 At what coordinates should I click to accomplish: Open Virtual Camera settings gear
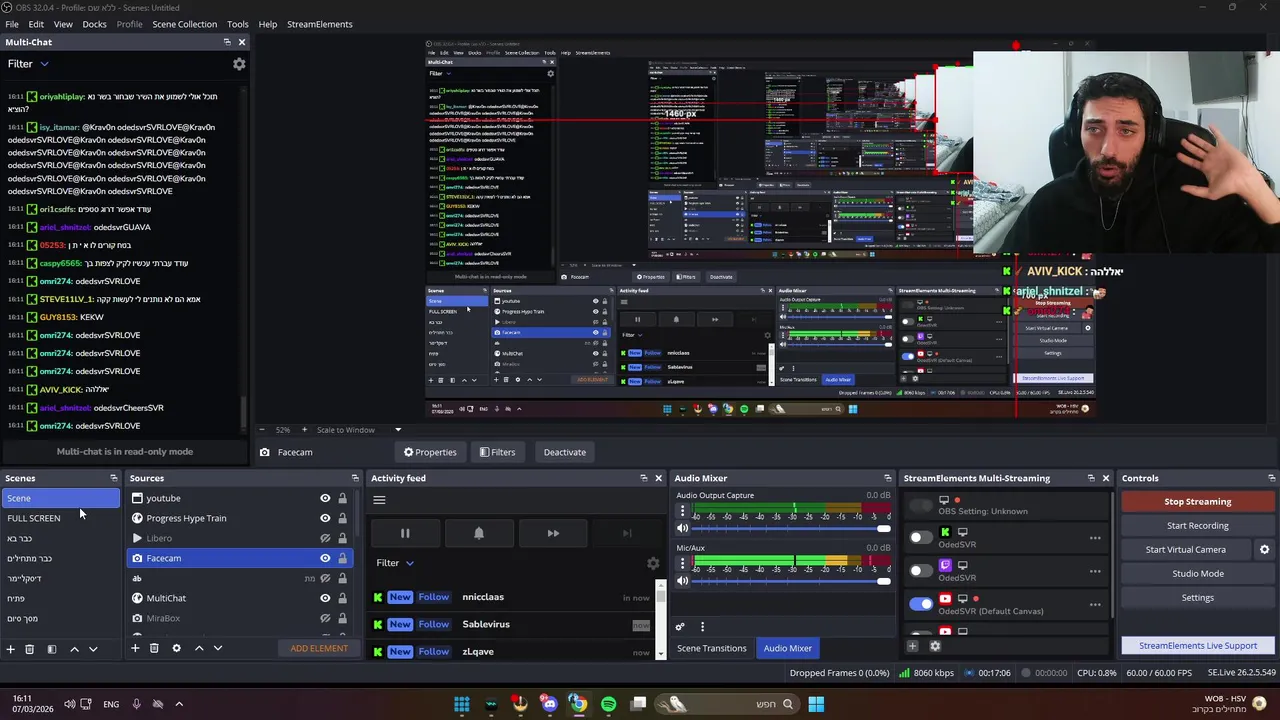1264,550
